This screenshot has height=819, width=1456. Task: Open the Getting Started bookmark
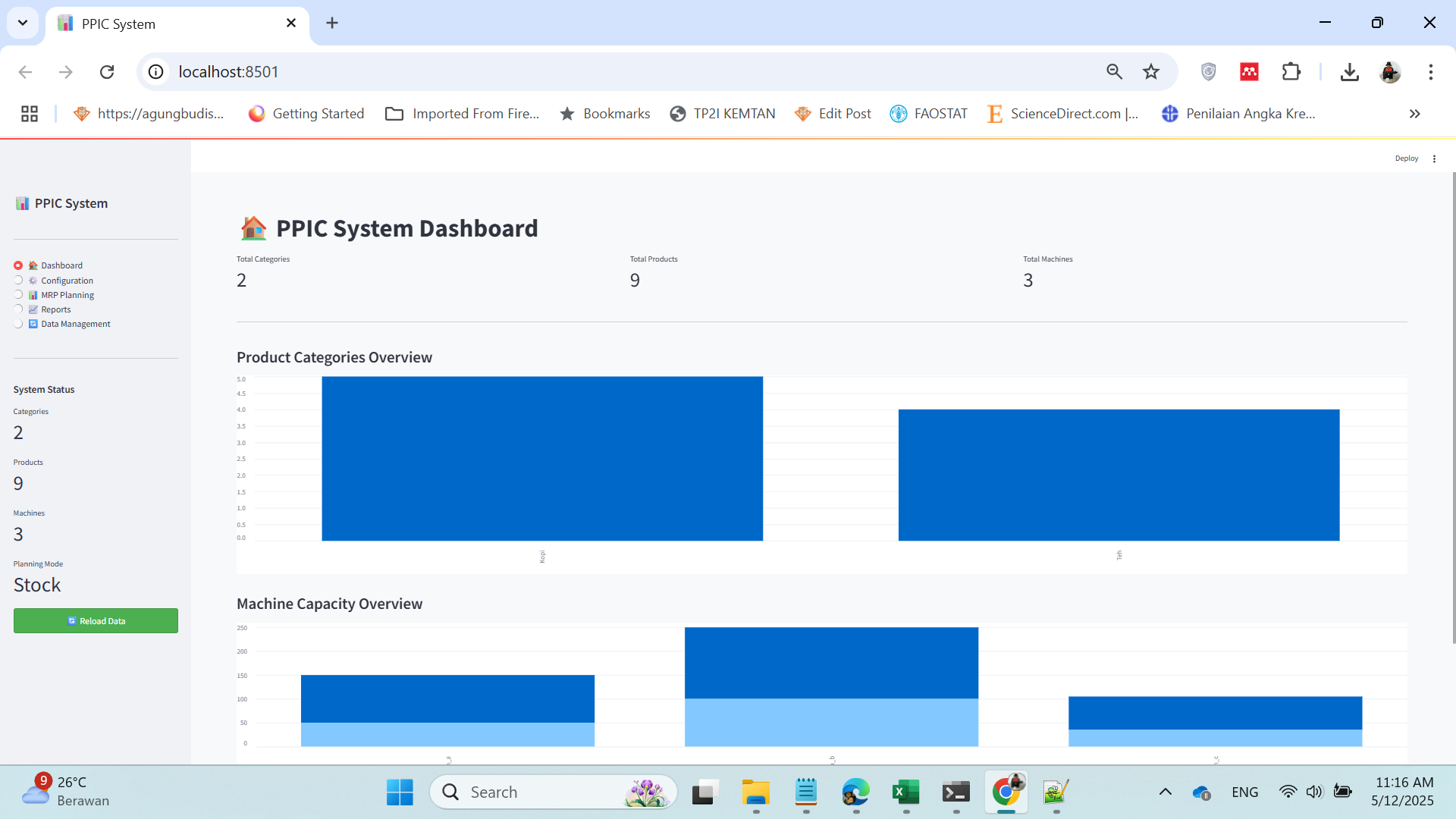click(x=306, y=114)
